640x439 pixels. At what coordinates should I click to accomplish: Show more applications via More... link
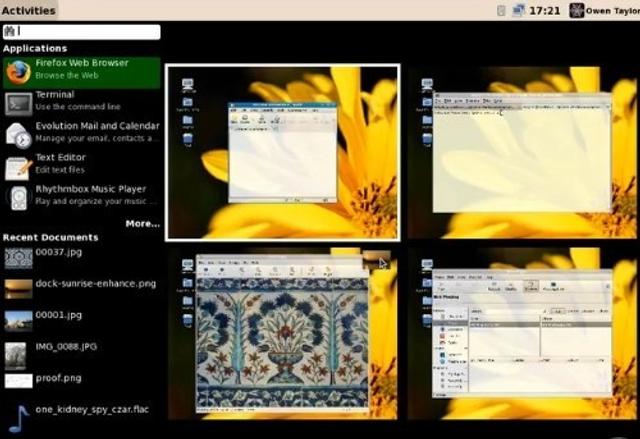point(142,223)
